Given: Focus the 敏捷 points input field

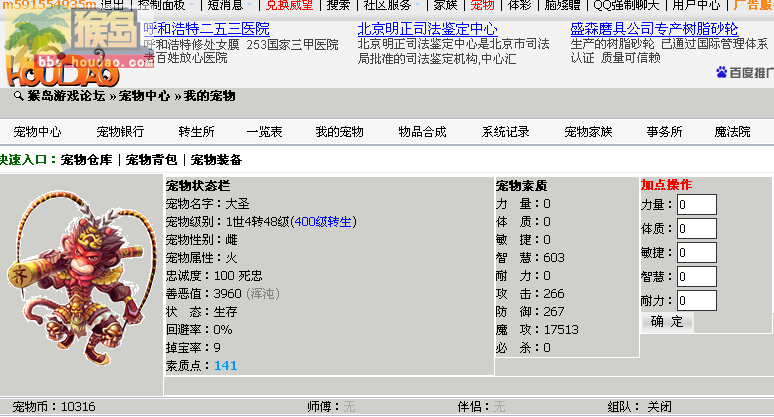Looking at the screenshot, I should 697,252.
